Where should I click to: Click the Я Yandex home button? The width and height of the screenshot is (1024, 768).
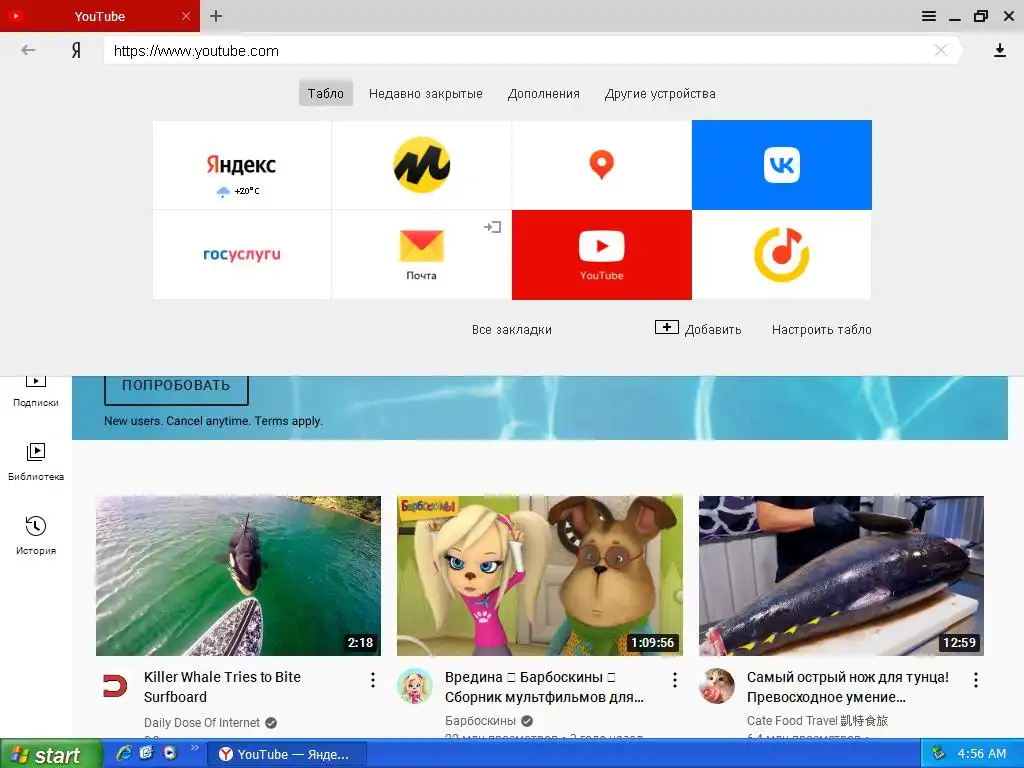pyautogui.click(x=76, y=50)
